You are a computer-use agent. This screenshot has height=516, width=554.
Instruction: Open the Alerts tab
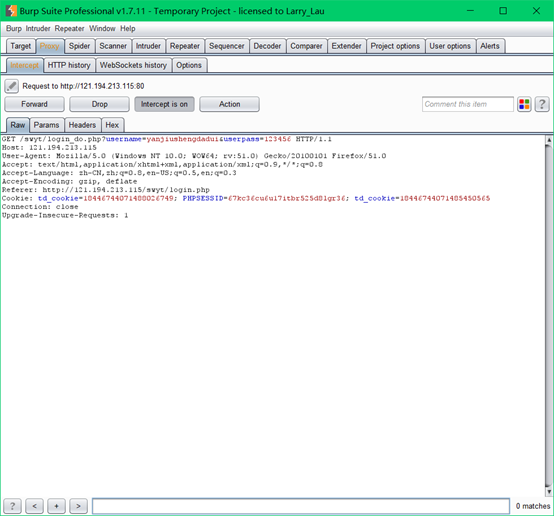[x=490, y=46]
